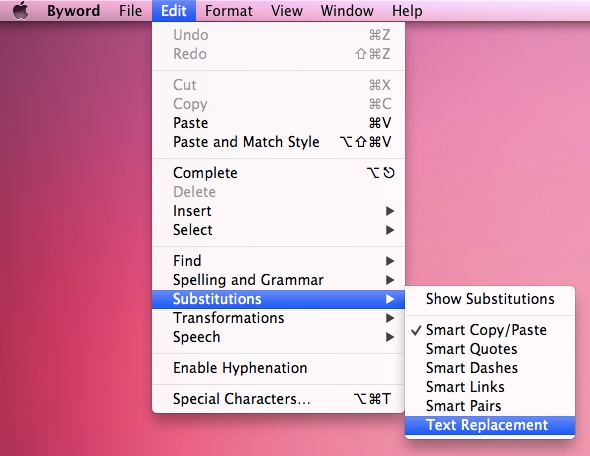Click the highlighted Substitutions item
590x456 pixels.
point(278,299)
